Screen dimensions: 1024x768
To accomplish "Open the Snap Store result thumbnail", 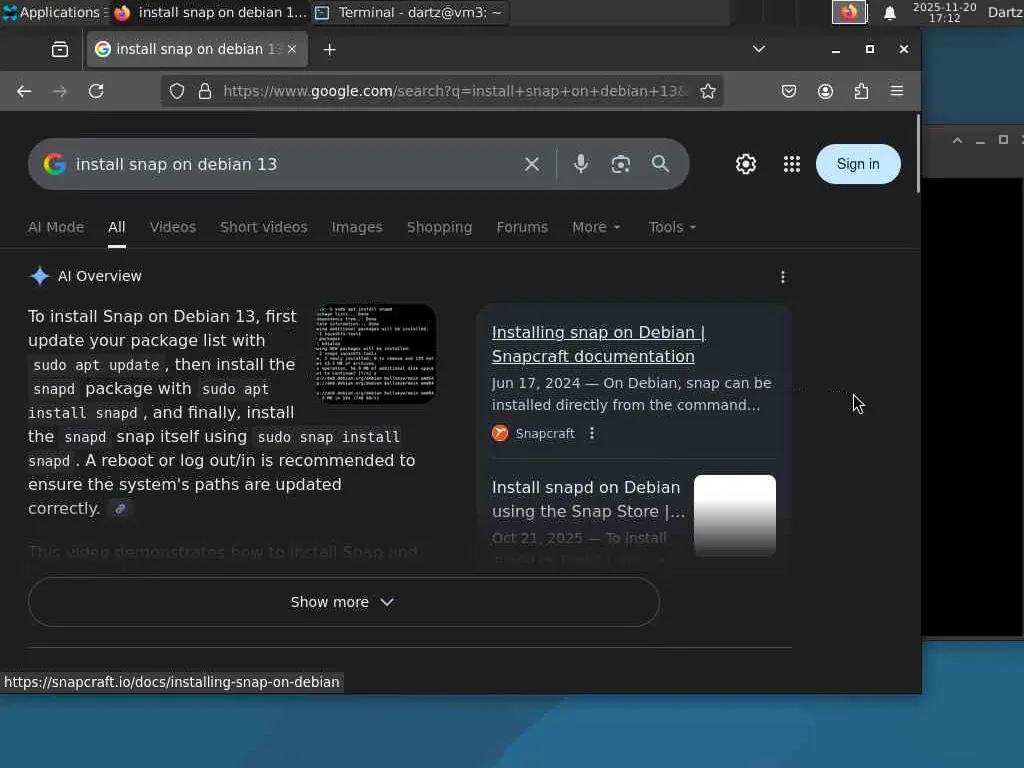I will click(735, 516).
